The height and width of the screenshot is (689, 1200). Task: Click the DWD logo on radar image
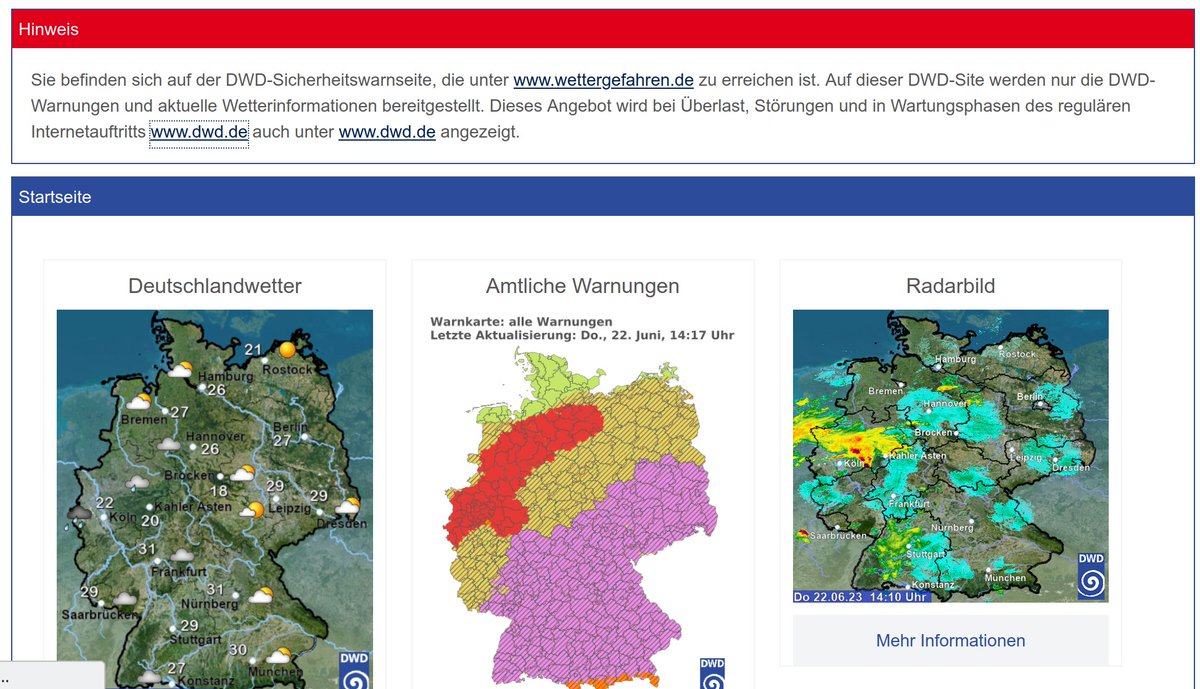pyautogui.click(x=1091, y=574)
